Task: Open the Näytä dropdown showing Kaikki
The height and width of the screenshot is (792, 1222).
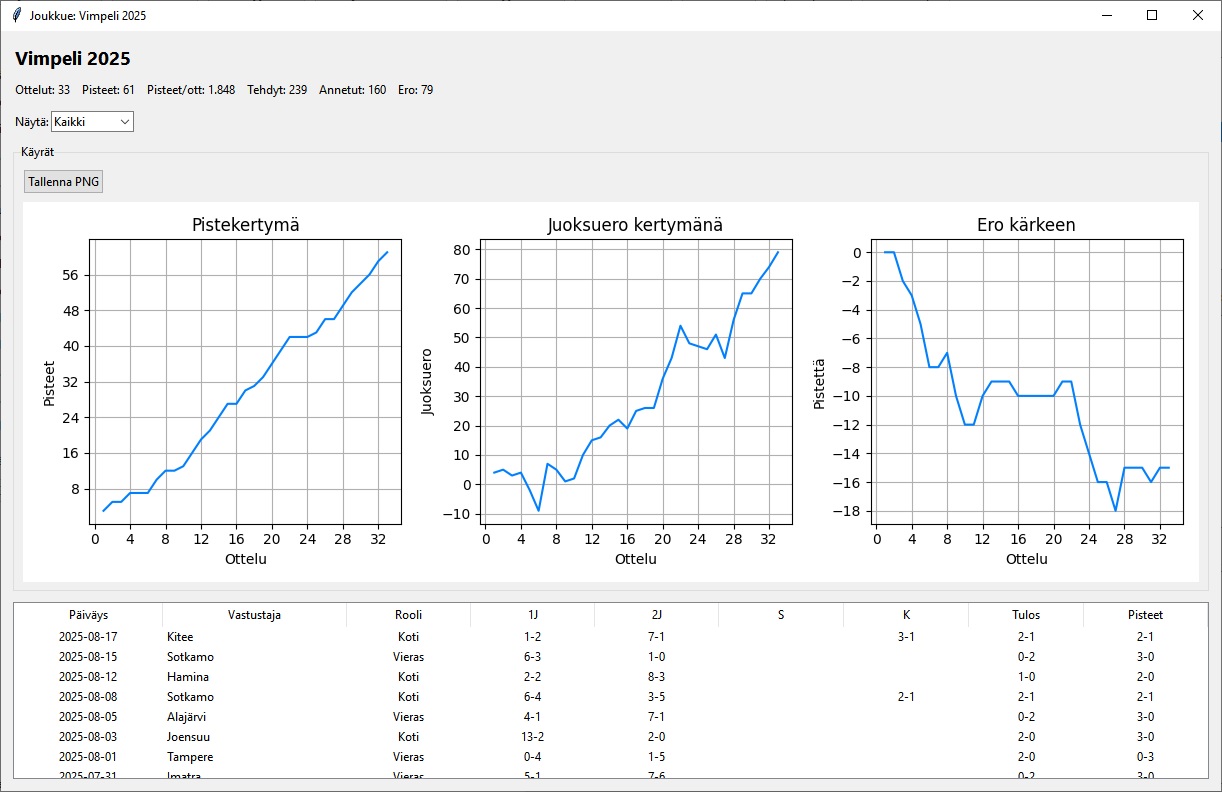Action: (x=92, y=122)
